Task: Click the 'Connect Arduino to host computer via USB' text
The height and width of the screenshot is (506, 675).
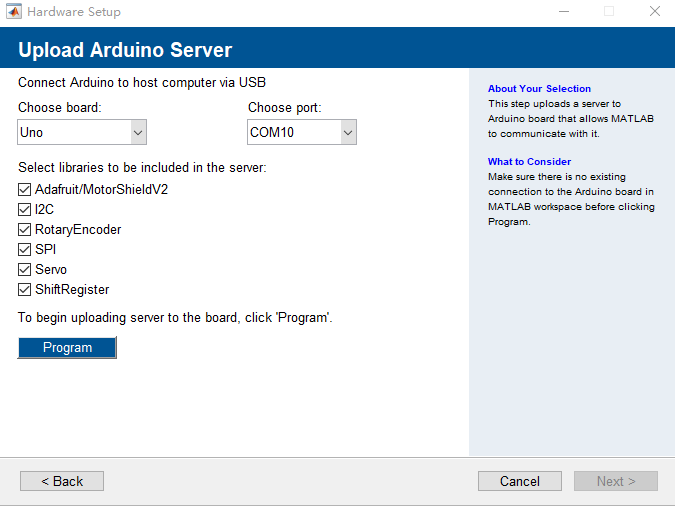Action: (142, 82)
